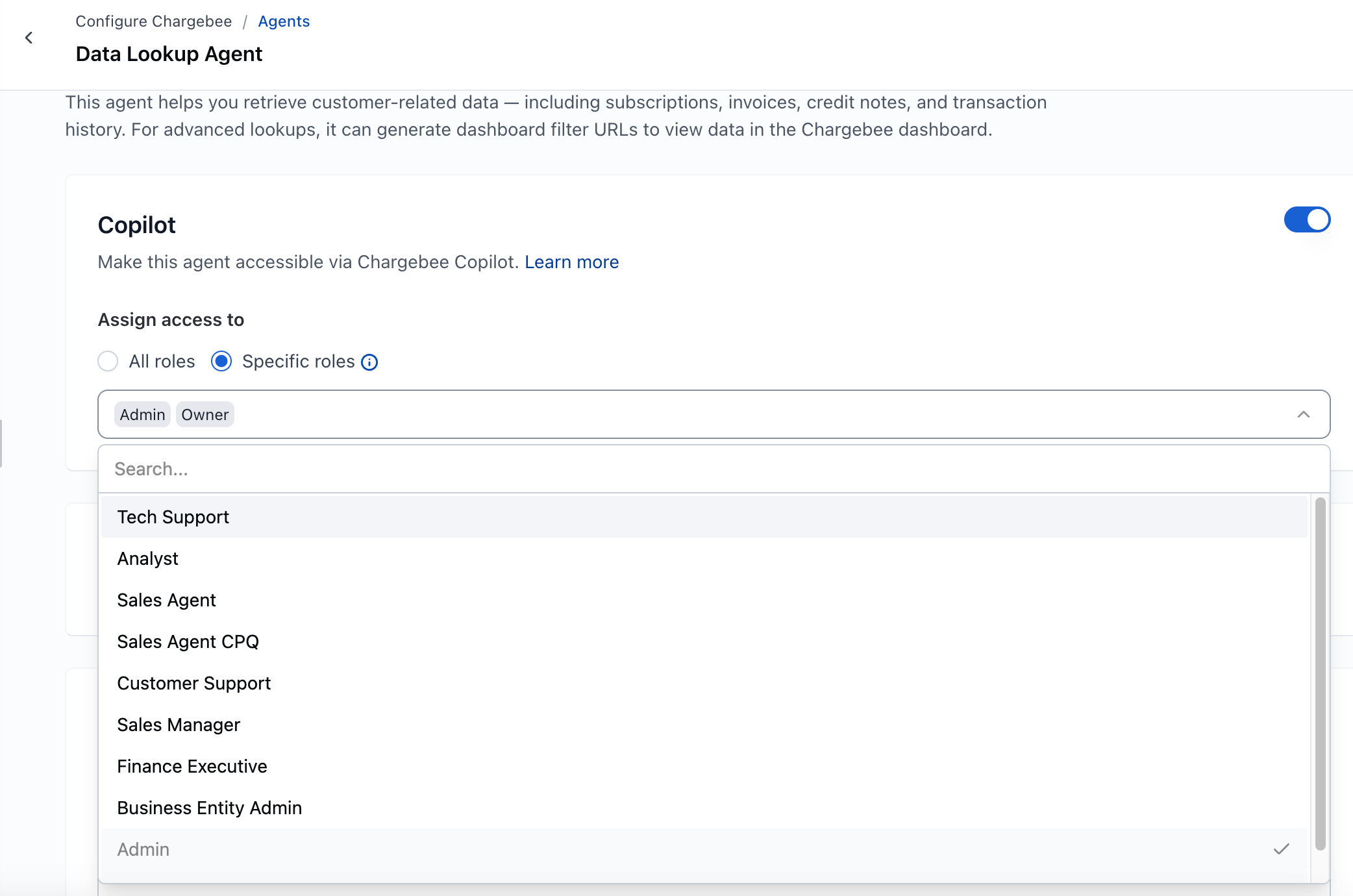Toggle the Copilot switch off

click(x=1306, y=220)
